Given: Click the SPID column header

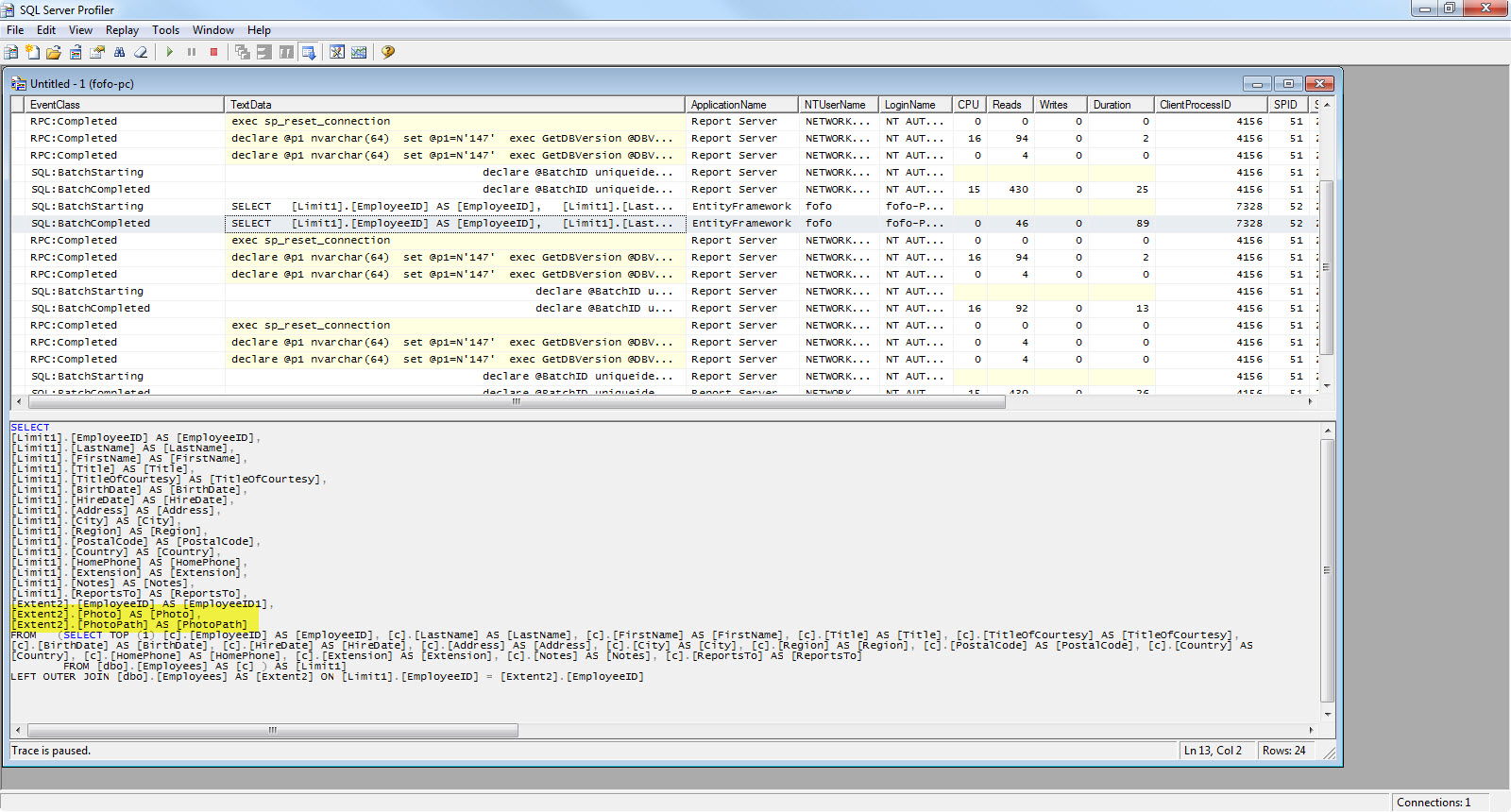Looking at the screenshot, I should [1288, 105].
